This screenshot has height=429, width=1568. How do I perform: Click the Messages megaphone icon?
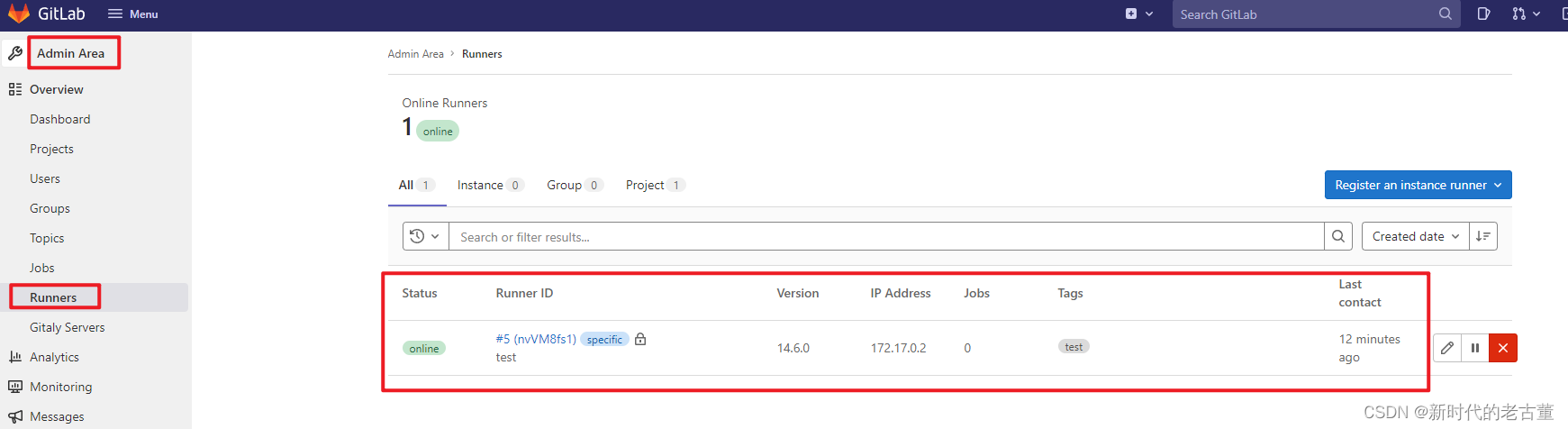click(x=14, y=416)
